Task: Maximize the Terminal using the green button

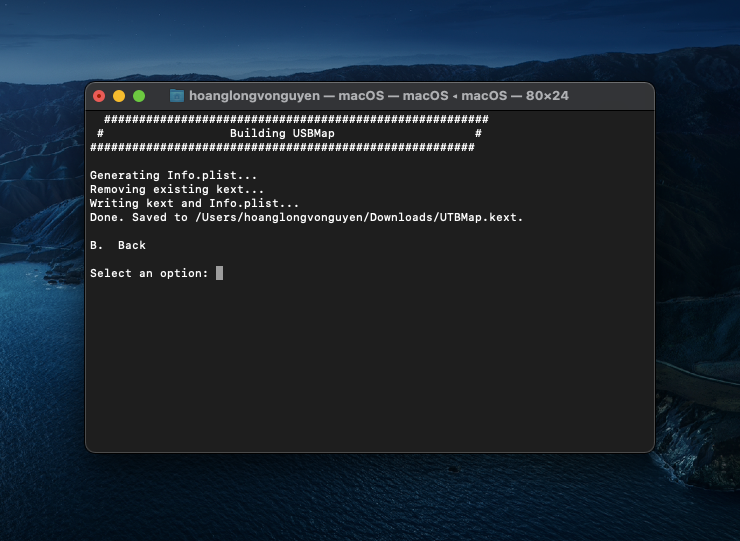Action: coord(139,96)
